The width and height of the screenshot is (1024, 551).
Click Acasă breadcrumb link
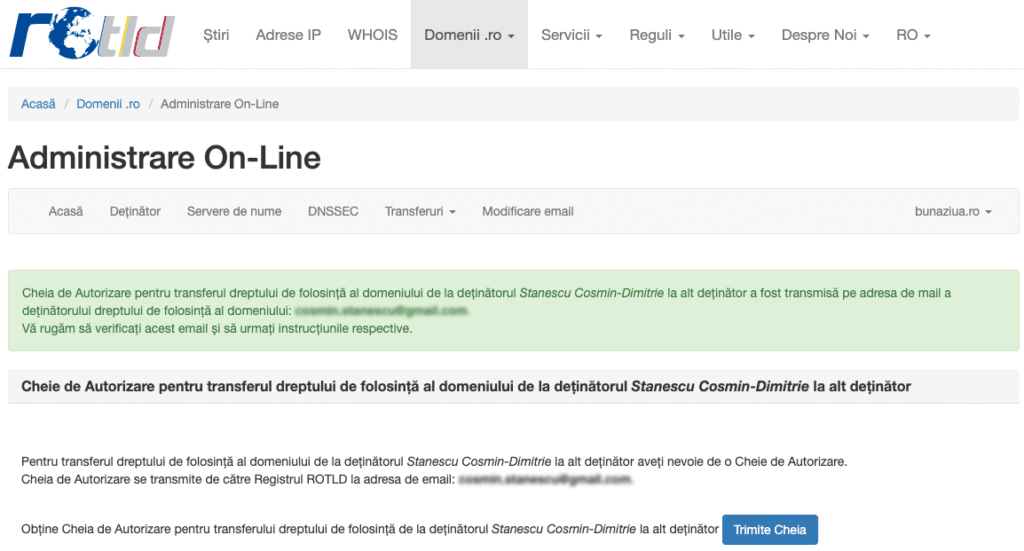click(x=38, y=104)
